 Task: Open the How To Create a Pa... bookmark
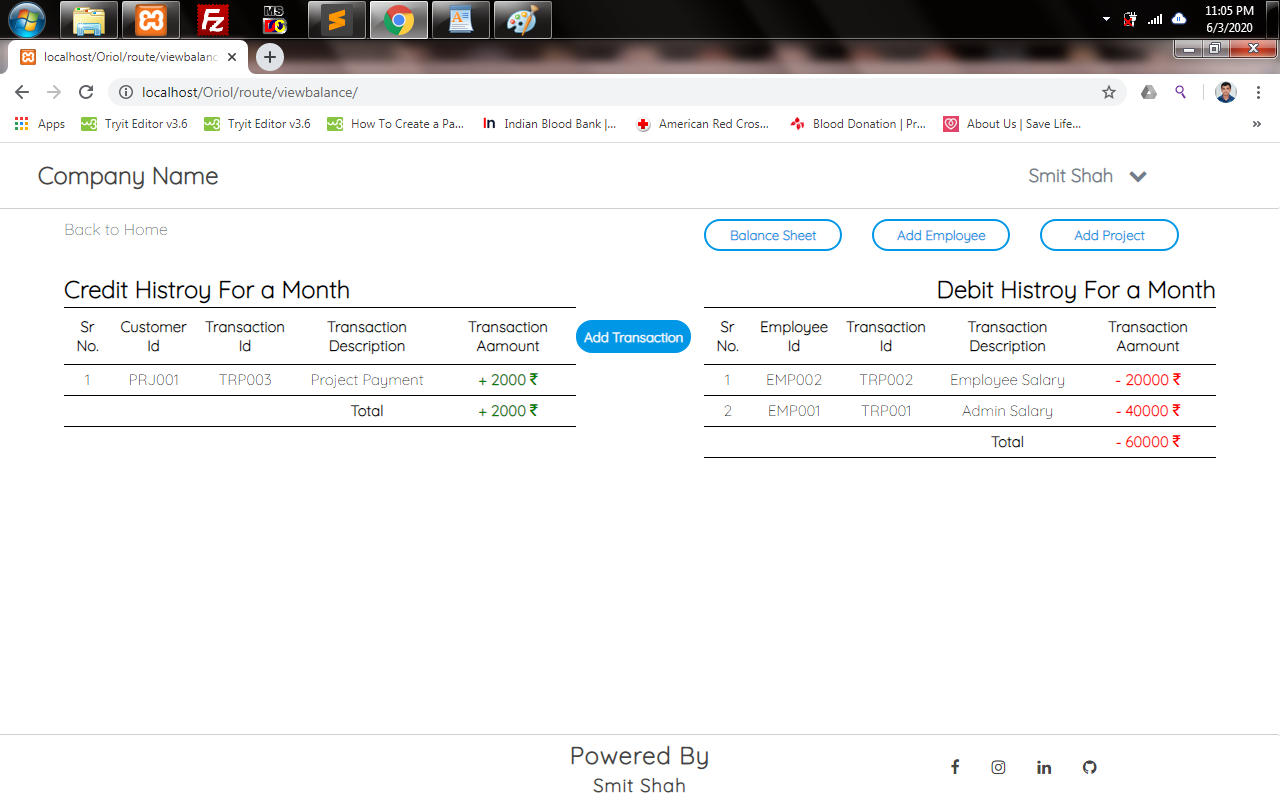coord(396,124)
